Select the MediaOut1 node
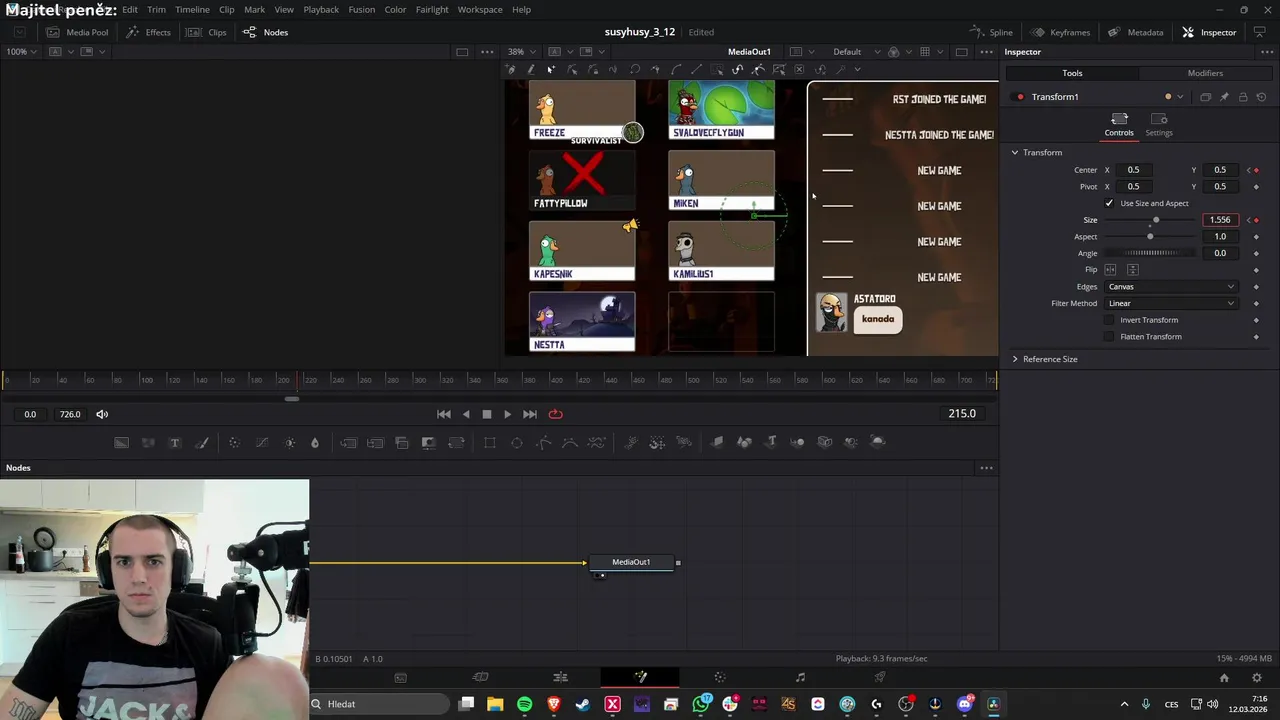 coord(631,562)
